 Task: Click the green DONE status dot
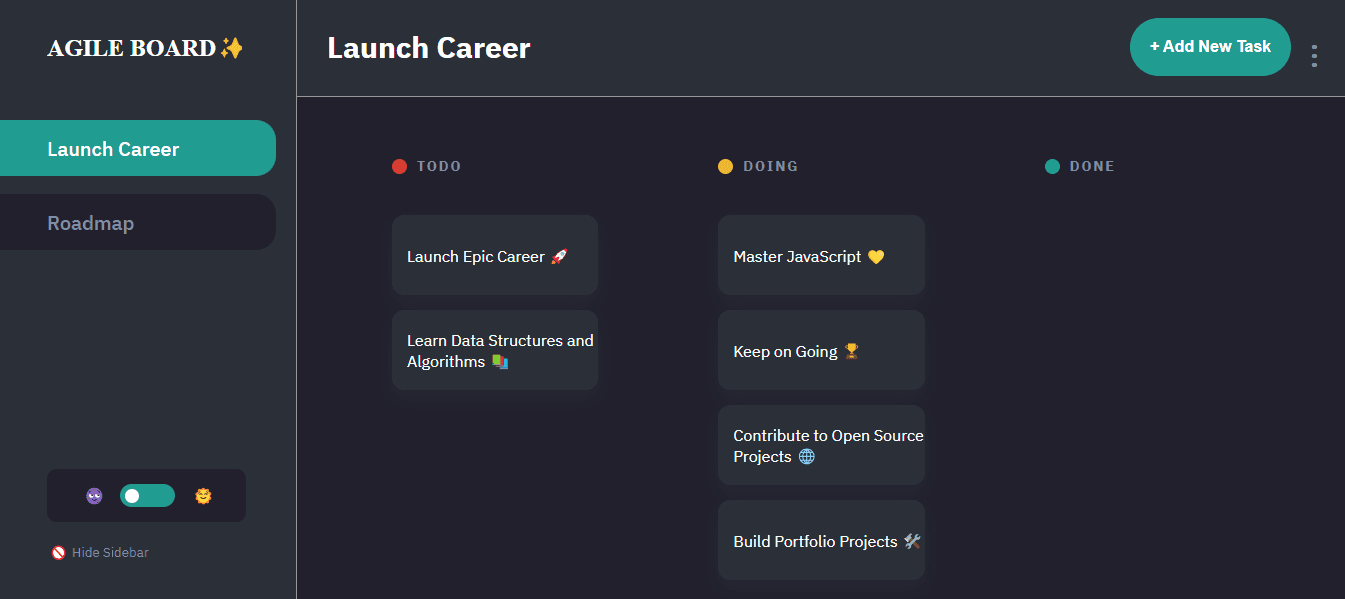(x=1052, y=166)
